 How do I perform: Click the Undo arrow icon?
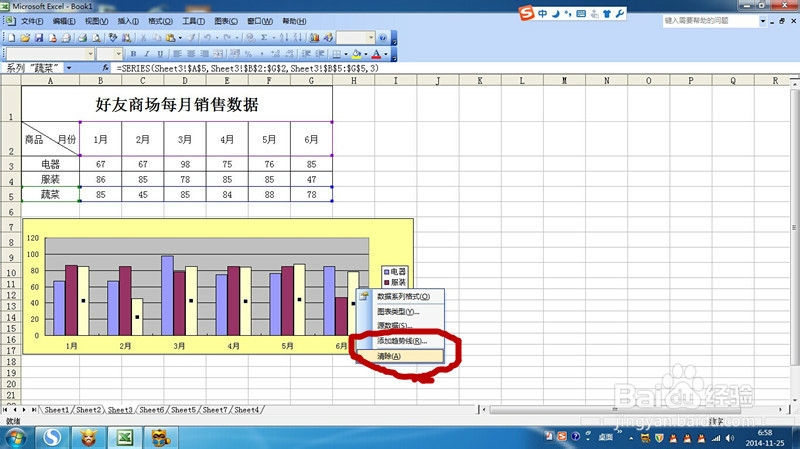pos(207,38)
